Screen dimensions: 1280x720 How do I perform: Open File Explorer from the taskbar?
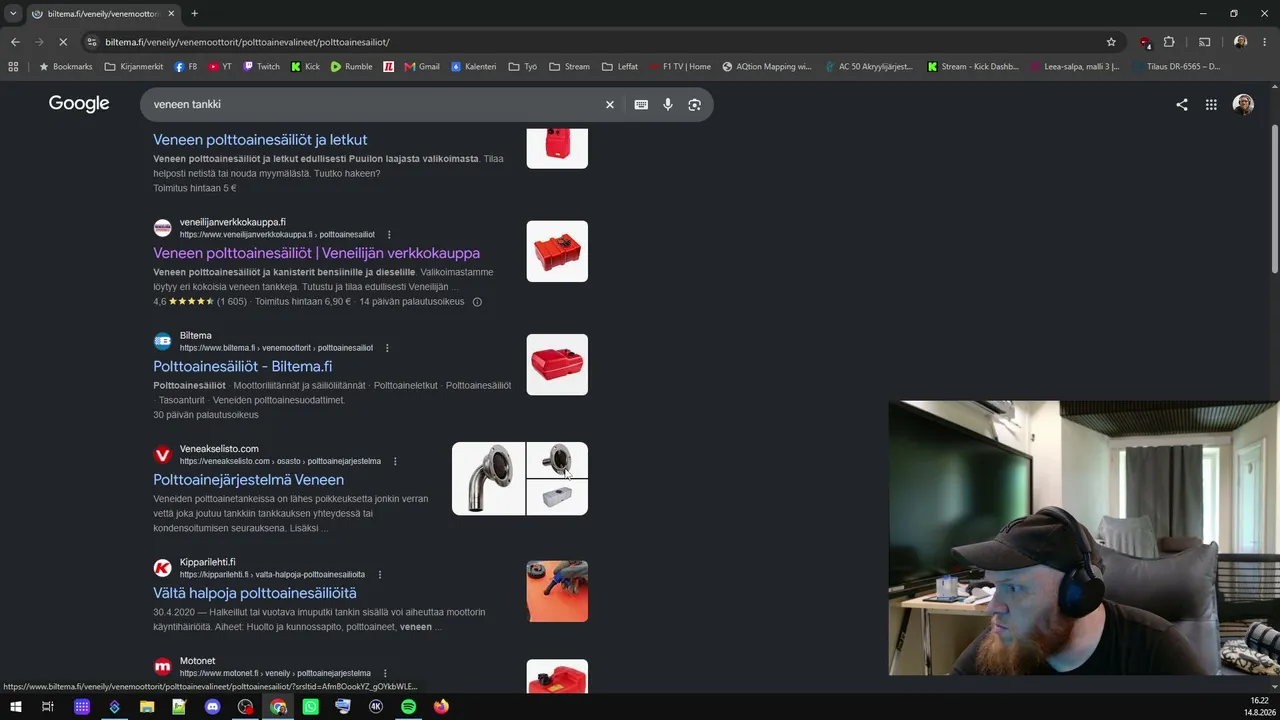(x=147, y=706)
